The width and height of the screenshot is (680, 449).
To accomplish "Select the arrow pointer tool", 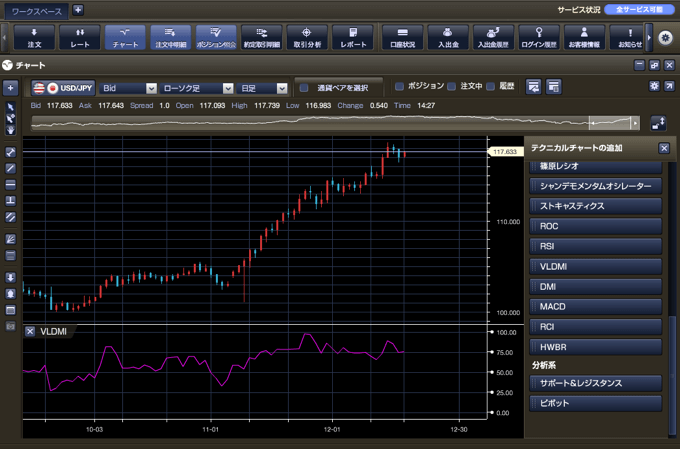I will tap(11, 107).
